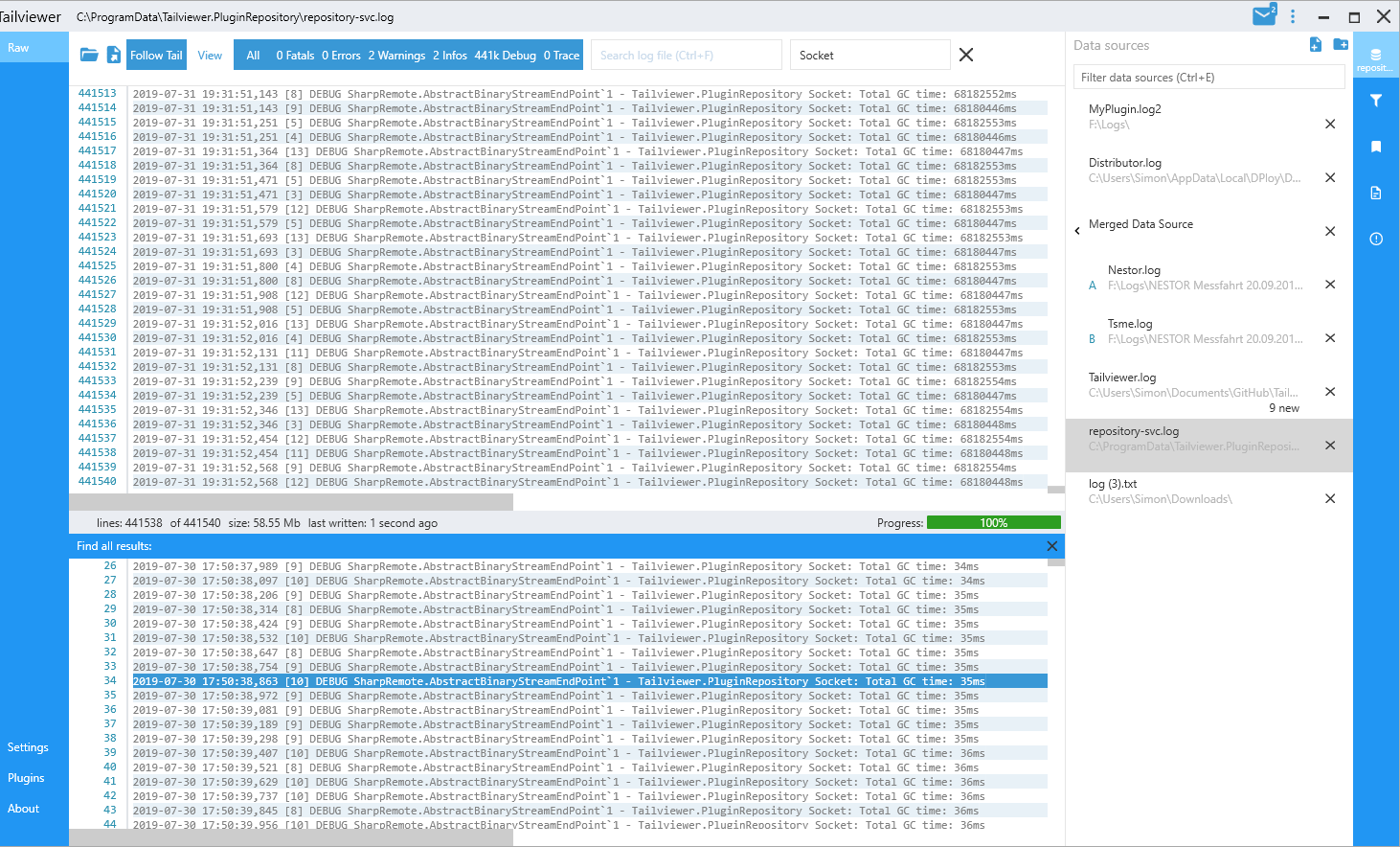Toggle the Follow Tail option
The height and width of the screenshot is (847, 1400).
pyautogui.click(x=155, y=55)
